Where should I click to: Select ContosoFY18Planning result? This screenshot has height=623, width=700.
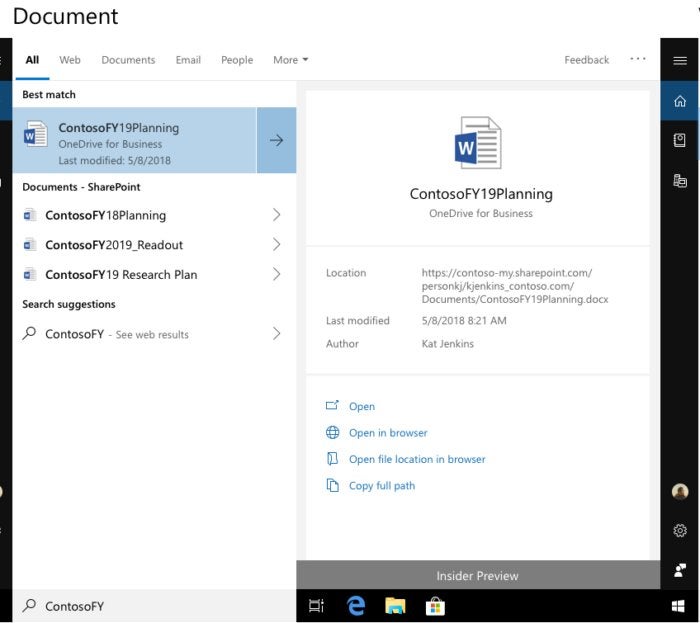pos(154,215)
